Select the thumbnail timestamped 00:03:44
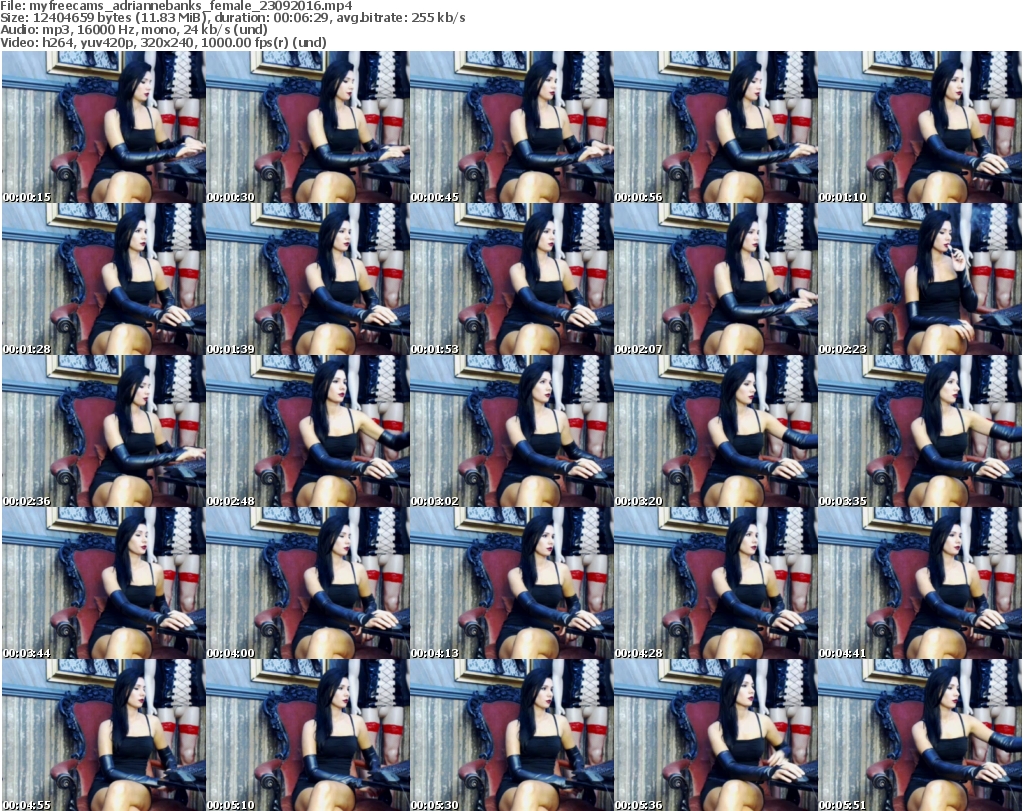 coord(104,583)
